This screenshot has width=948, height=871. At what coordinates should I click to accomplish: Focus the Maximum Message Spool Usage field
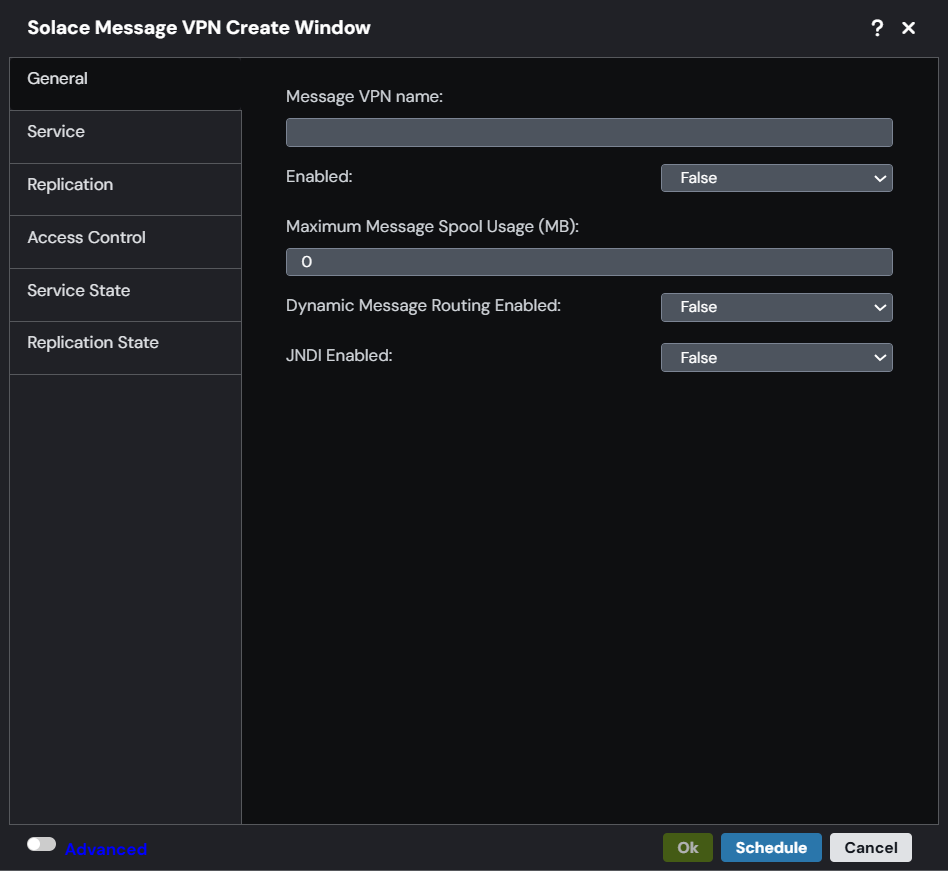pos(589,262)
